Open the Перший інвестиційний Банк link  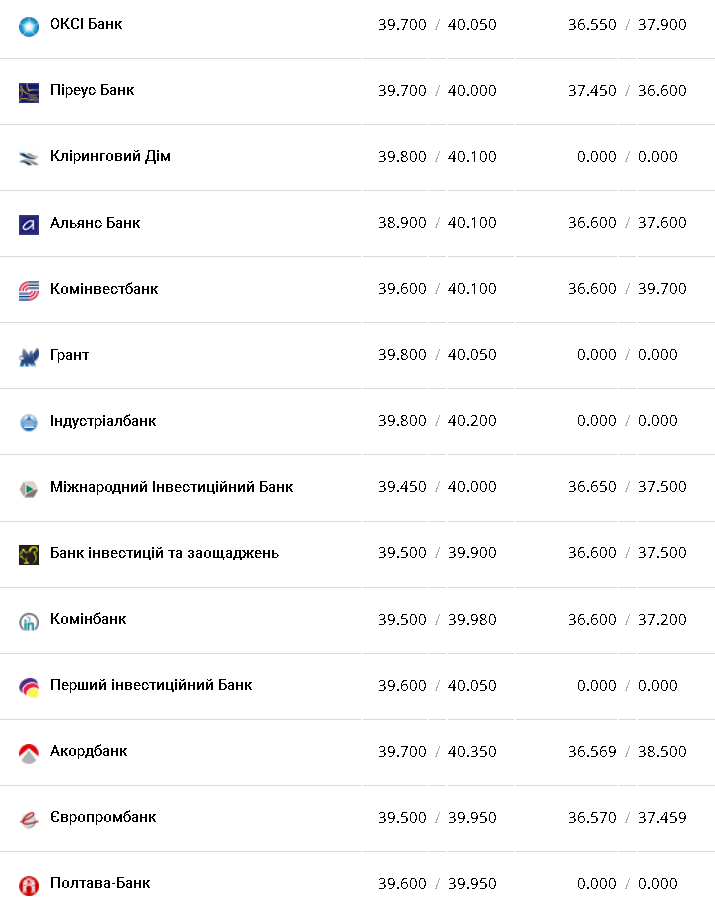click(x=151, y=685)
